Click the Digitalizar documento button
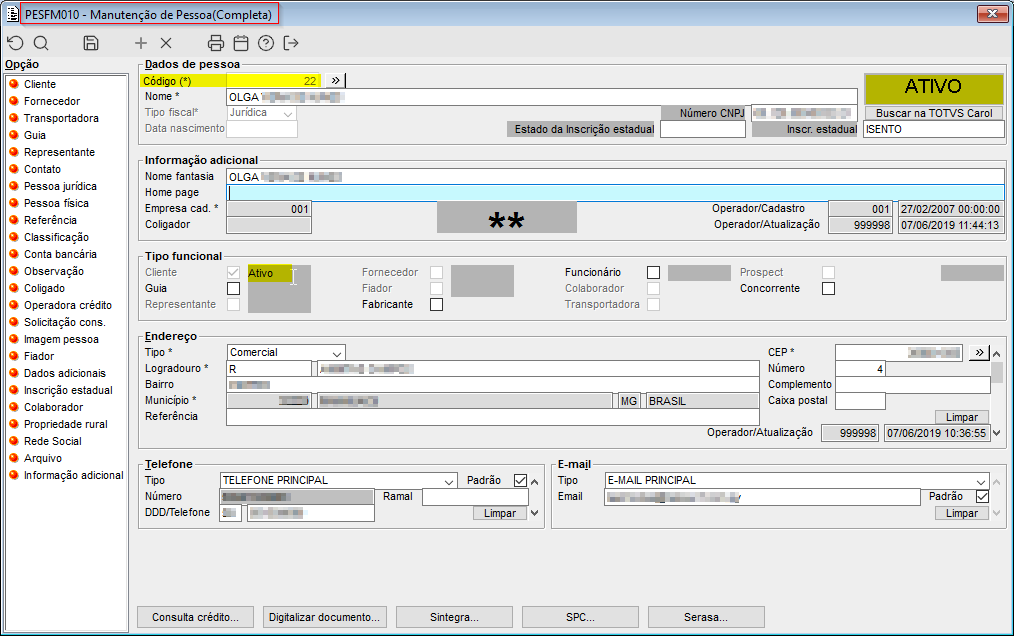 pos(325,617)
